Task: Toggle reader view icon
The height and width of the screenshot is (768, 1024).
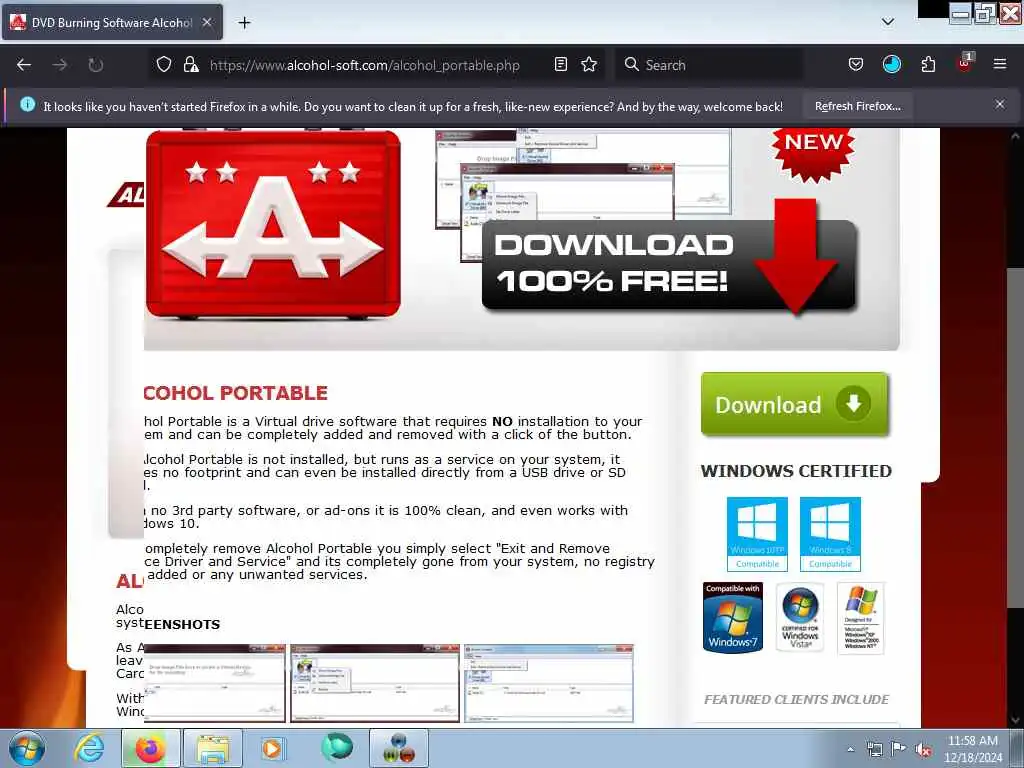Action: pyautogui.click(x=560, y=65)
